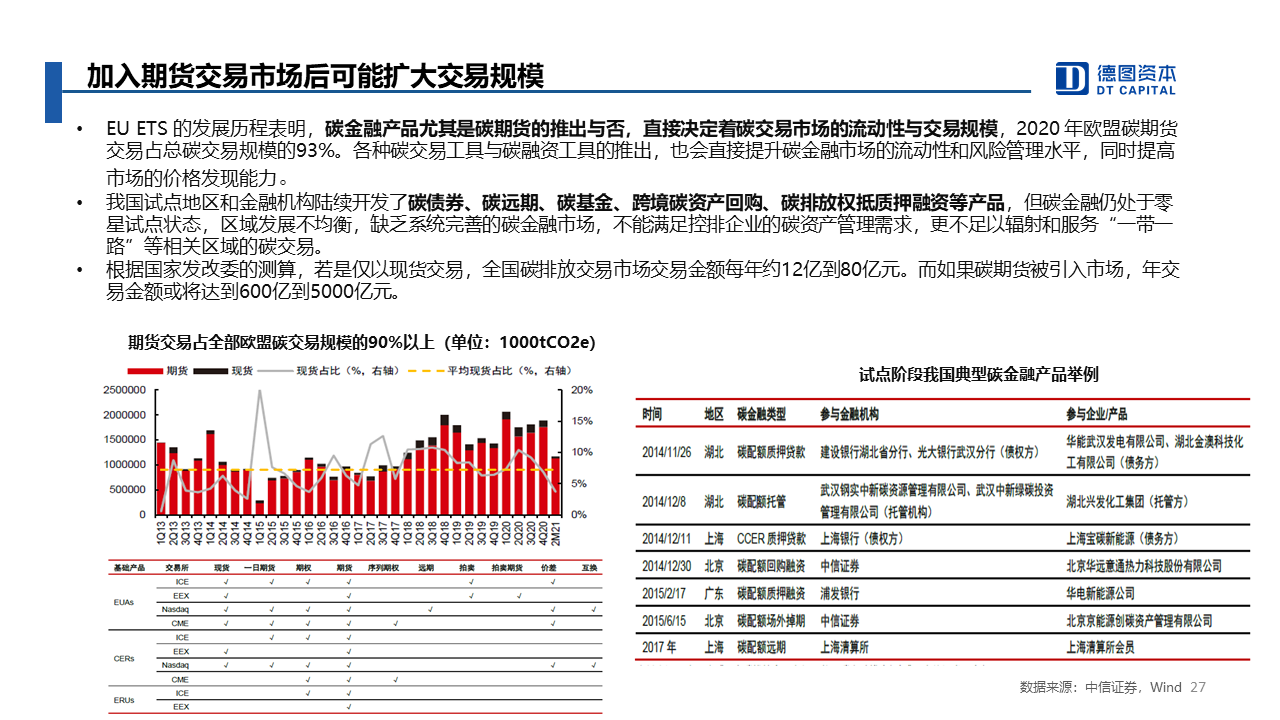Click the 1Q15 bar in the chart
This screenshot has height=720, width=1280.
click(260, 508)
